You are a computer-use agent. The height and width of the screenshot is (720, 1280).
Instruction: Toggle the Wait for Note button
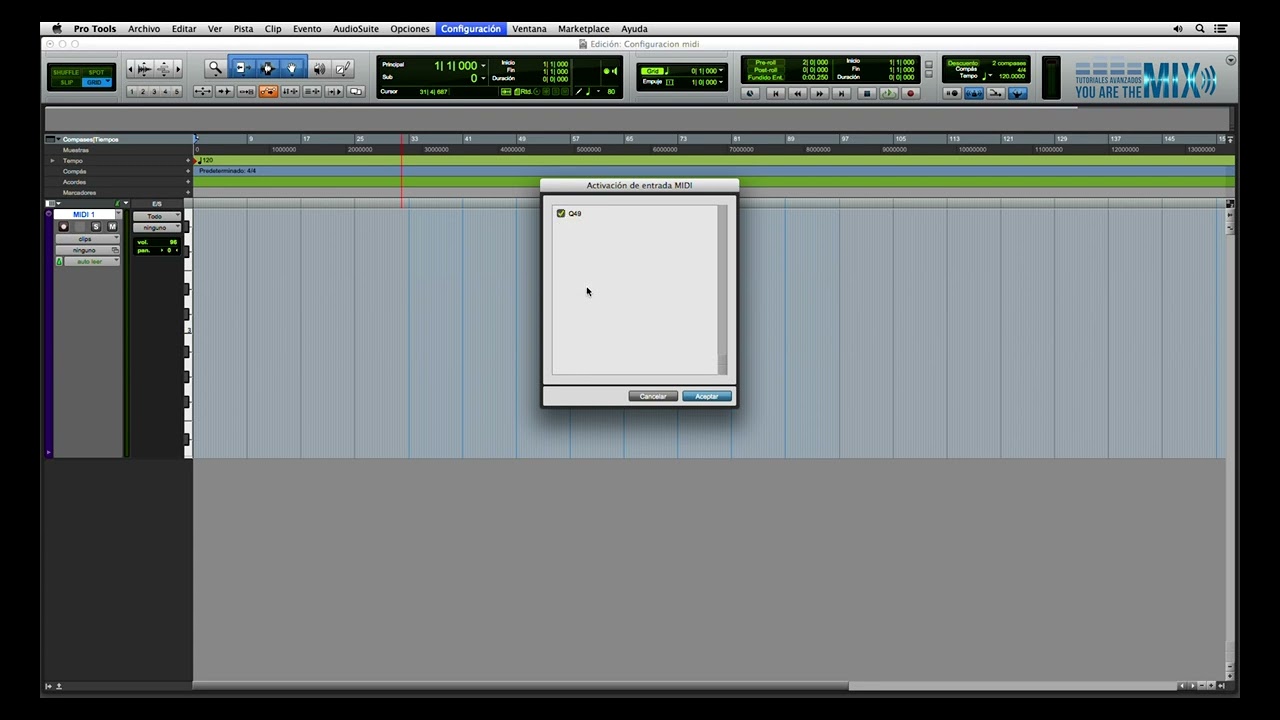click(x=953, y=93)
